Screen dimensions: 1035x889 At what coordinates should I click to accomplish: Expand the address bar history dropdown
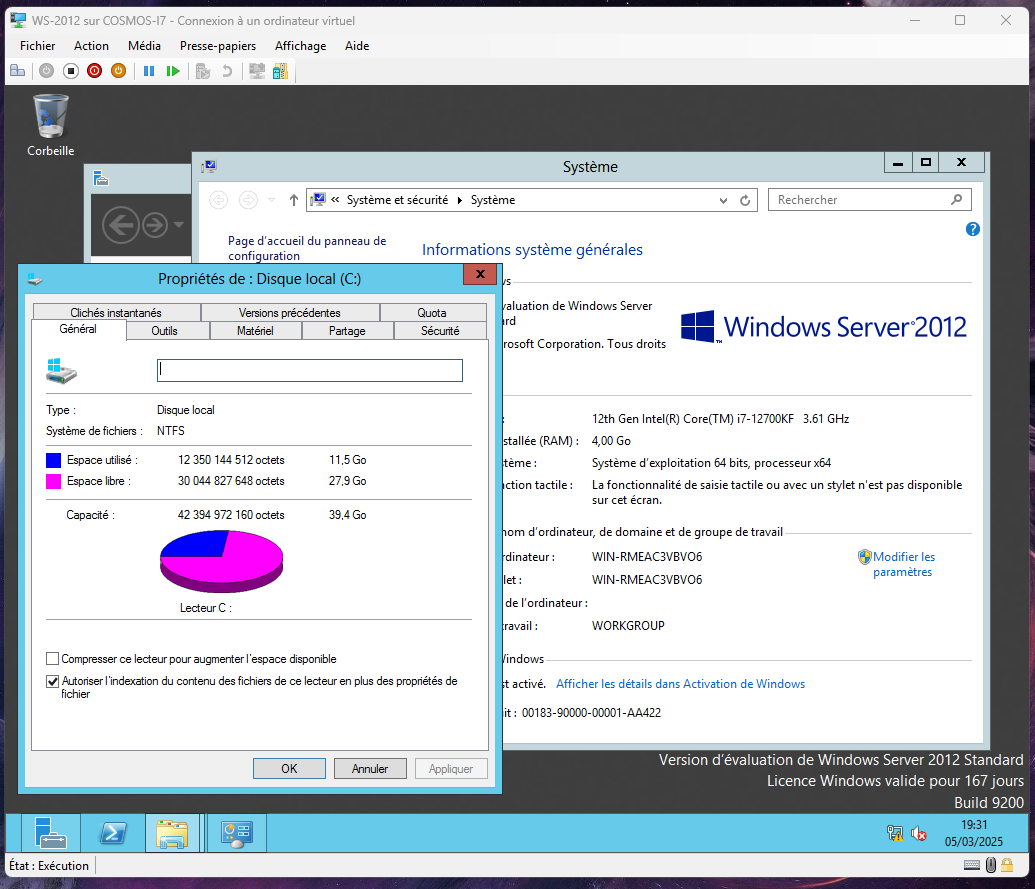(x=724, y=201)
